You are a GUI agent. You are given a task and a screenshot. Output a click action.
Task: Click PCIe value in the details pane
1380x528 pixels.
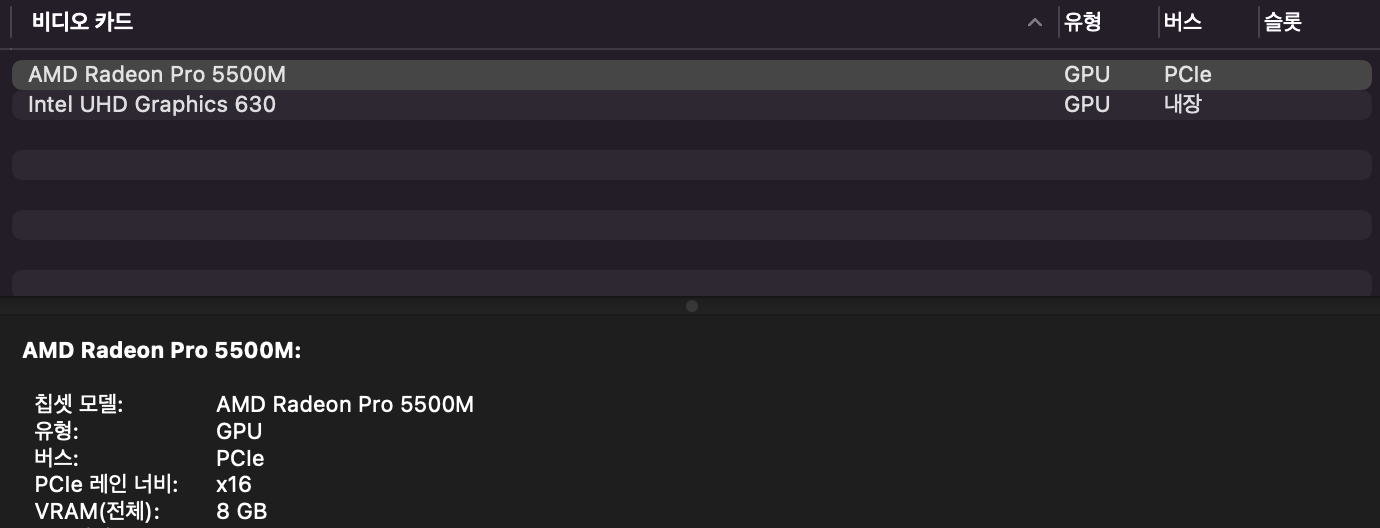pyautogui.click(x=240, y=459)
